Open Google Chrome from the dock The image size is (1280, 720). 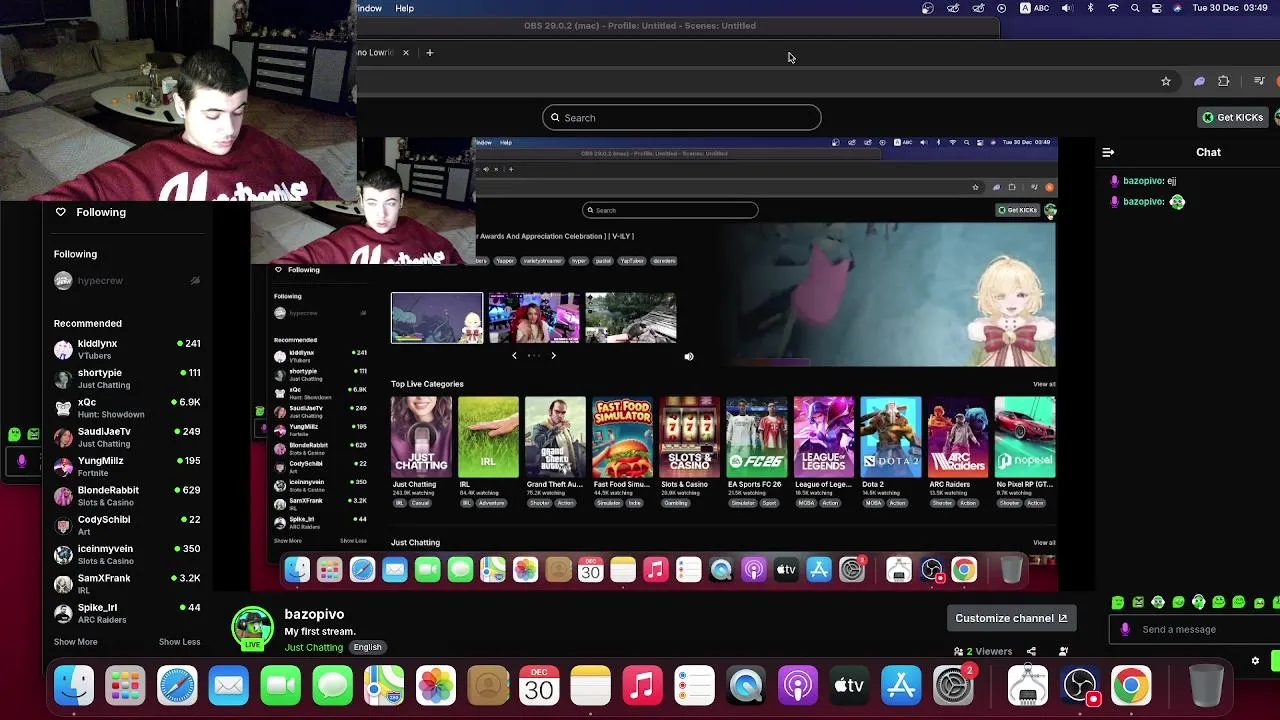(1131, 686)
